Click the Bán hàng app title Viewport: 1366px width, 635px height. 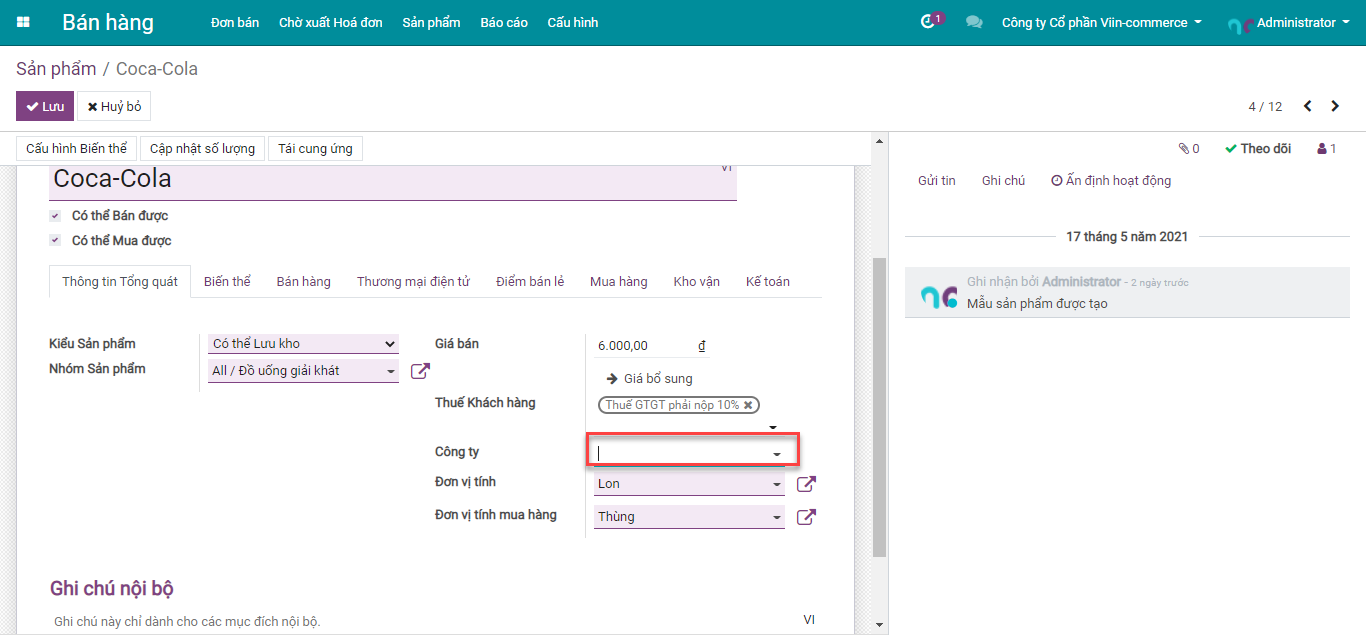(108, 22)
